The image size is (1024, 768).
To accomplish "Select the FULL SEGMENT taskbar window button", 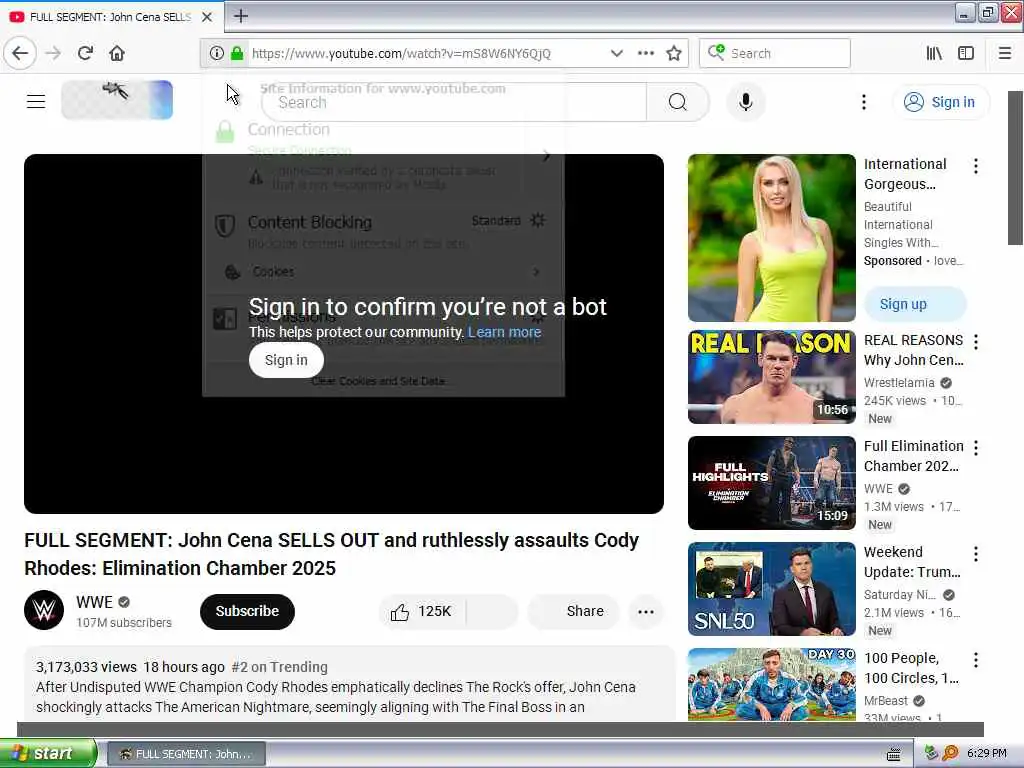I will click(x=186, y=754).
